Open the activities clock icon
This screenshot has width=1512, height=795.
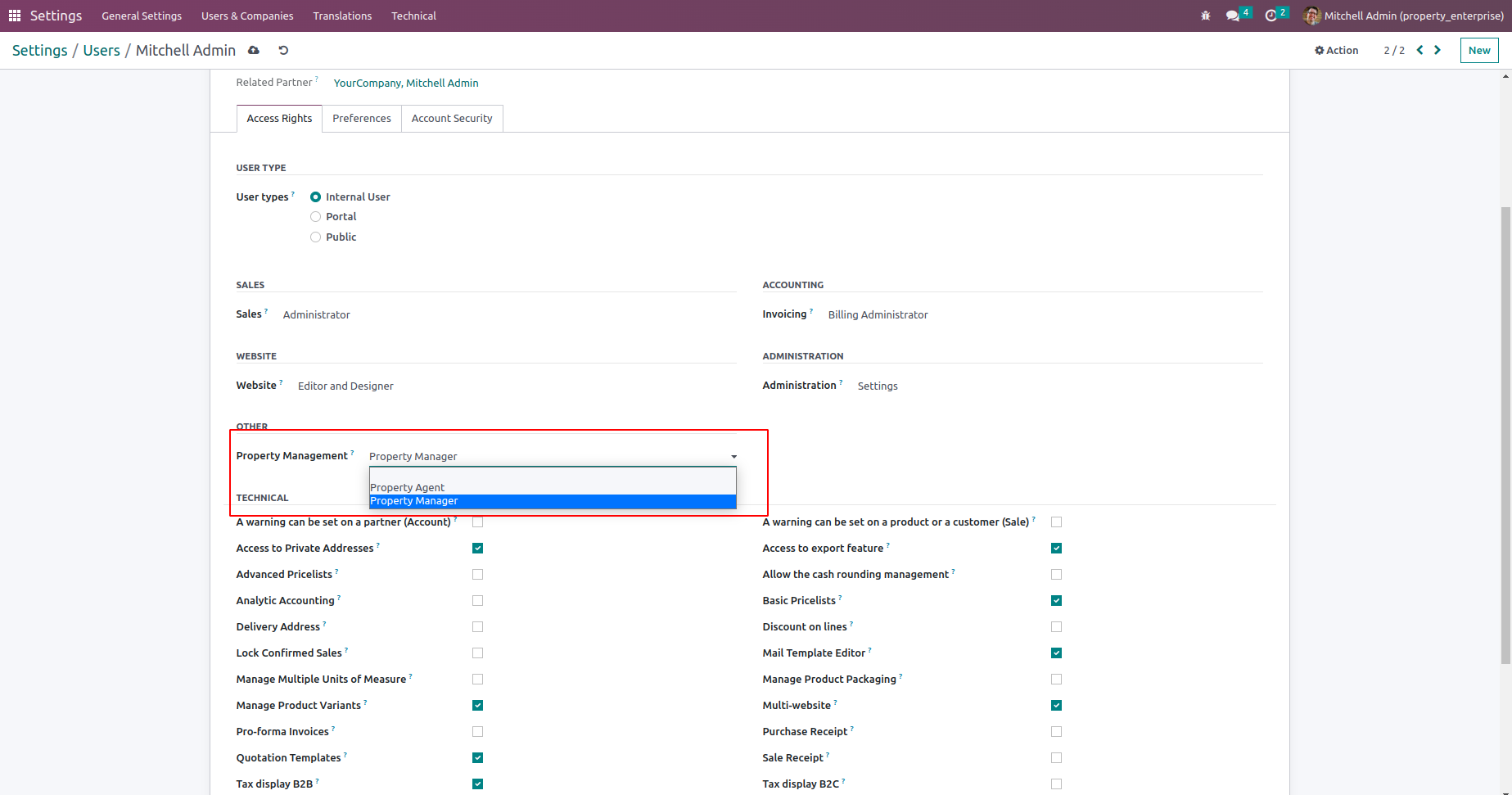[x=1271, y=16]
